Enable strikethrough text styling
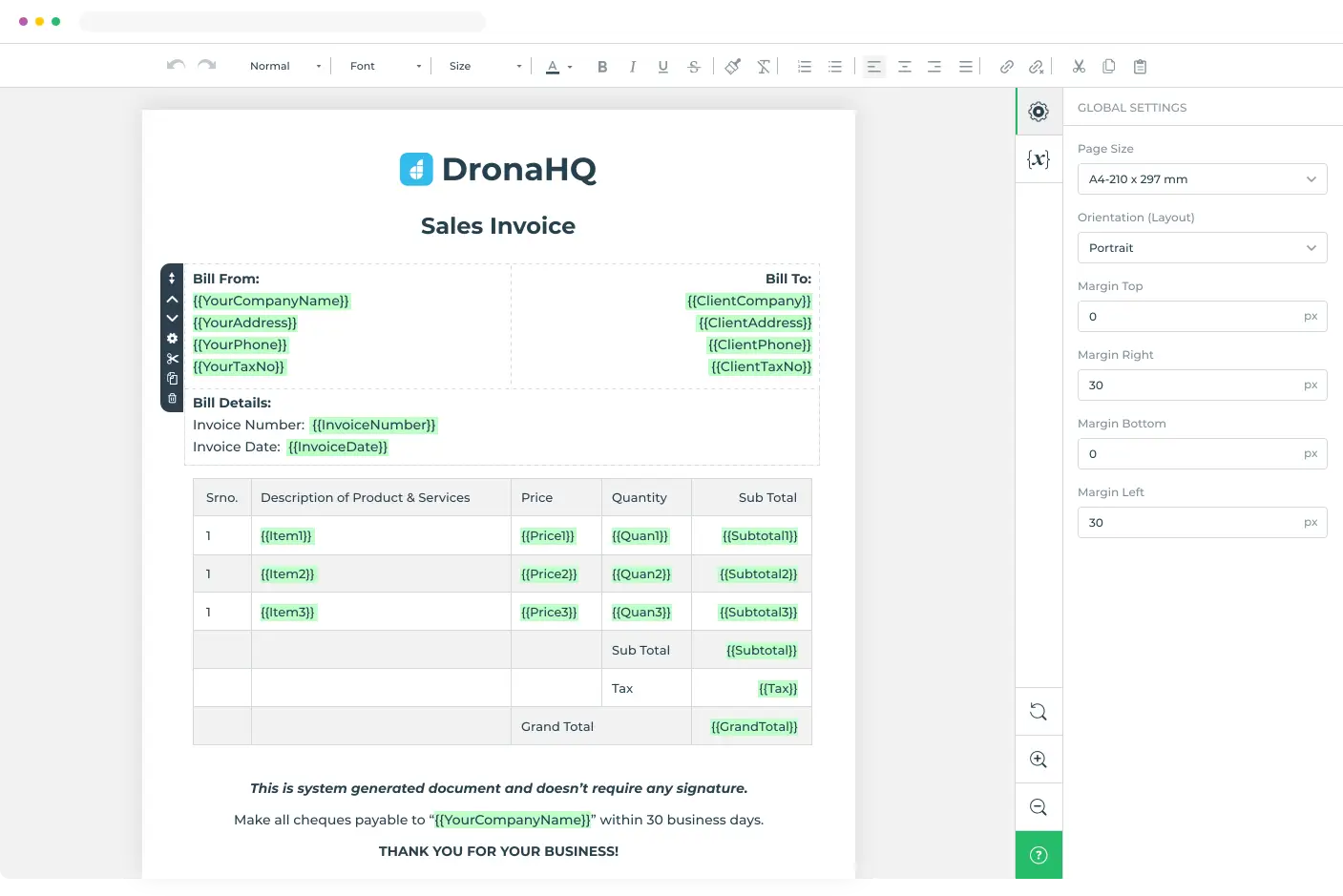 pyautogui.click(x=694, y=66)
